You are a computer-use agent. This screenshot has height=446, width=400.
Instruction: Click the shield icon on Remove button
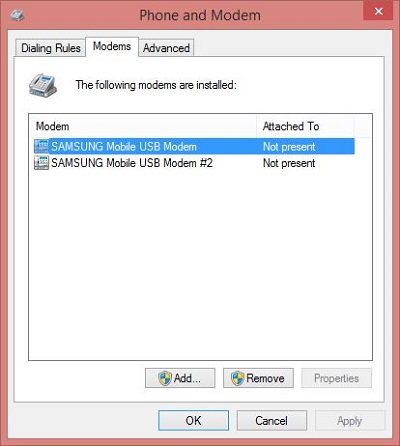[x=237, y=378]
